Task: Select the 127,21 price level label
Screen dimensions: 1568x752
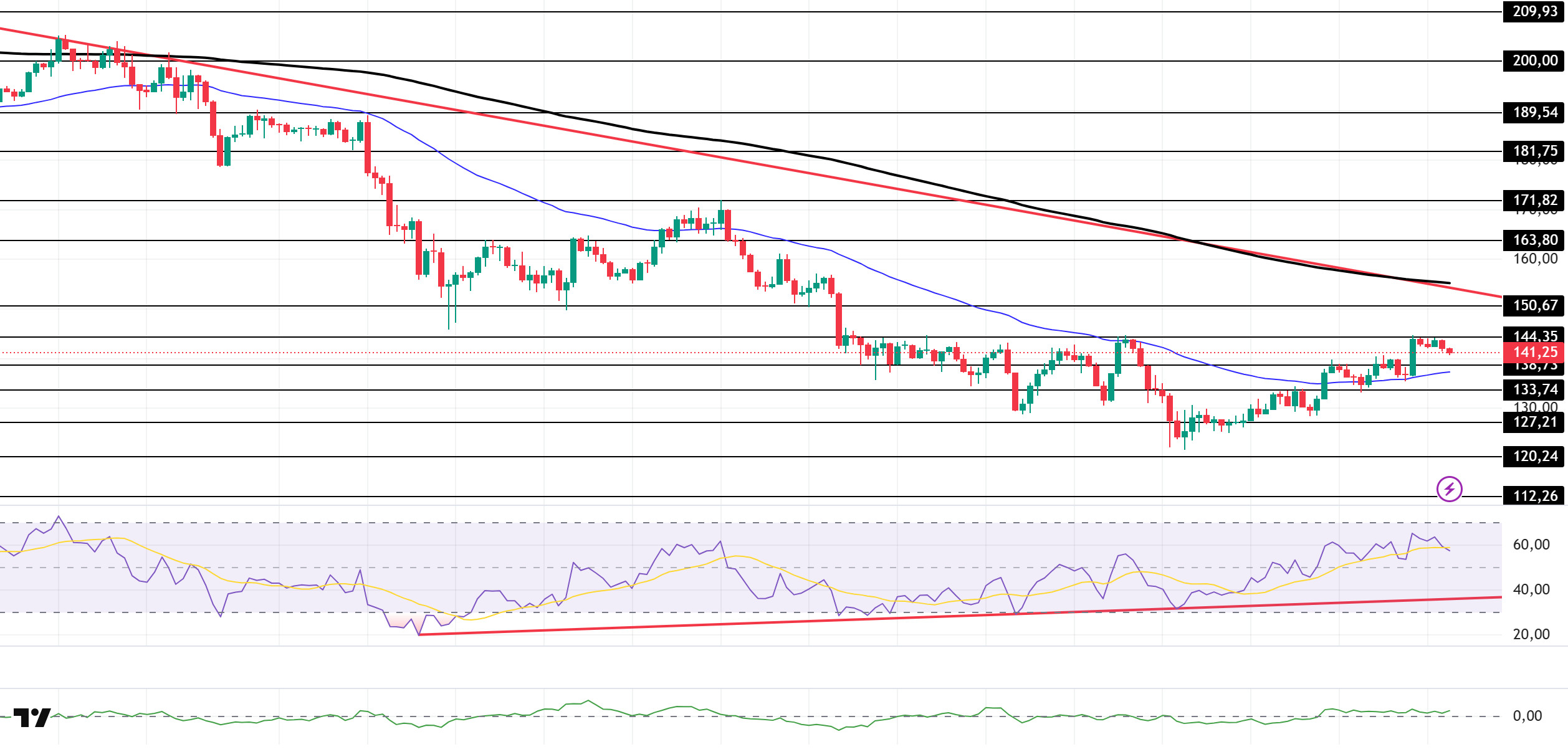Action: 1534,422
